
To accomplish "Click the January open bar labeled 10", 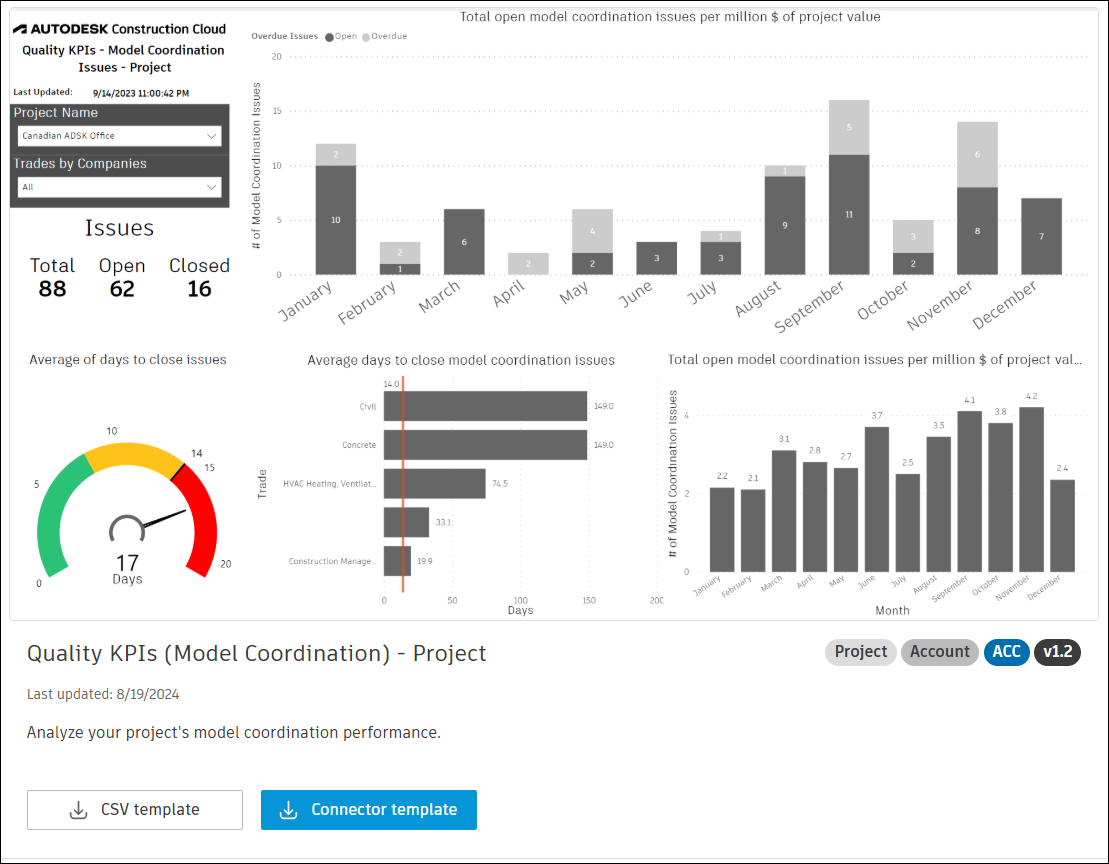I will coord(336,220).
